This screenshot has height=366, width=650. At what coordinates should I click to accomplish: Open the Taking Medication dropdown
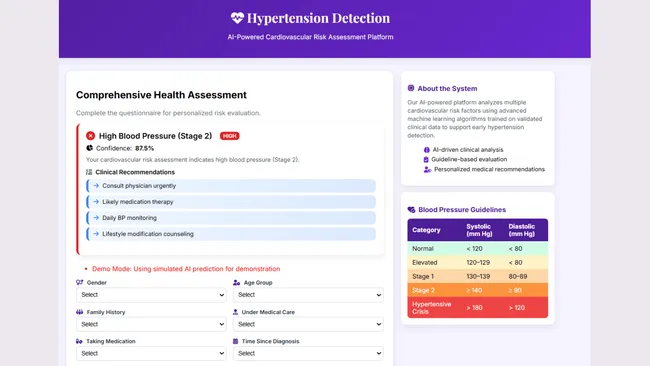151,354
